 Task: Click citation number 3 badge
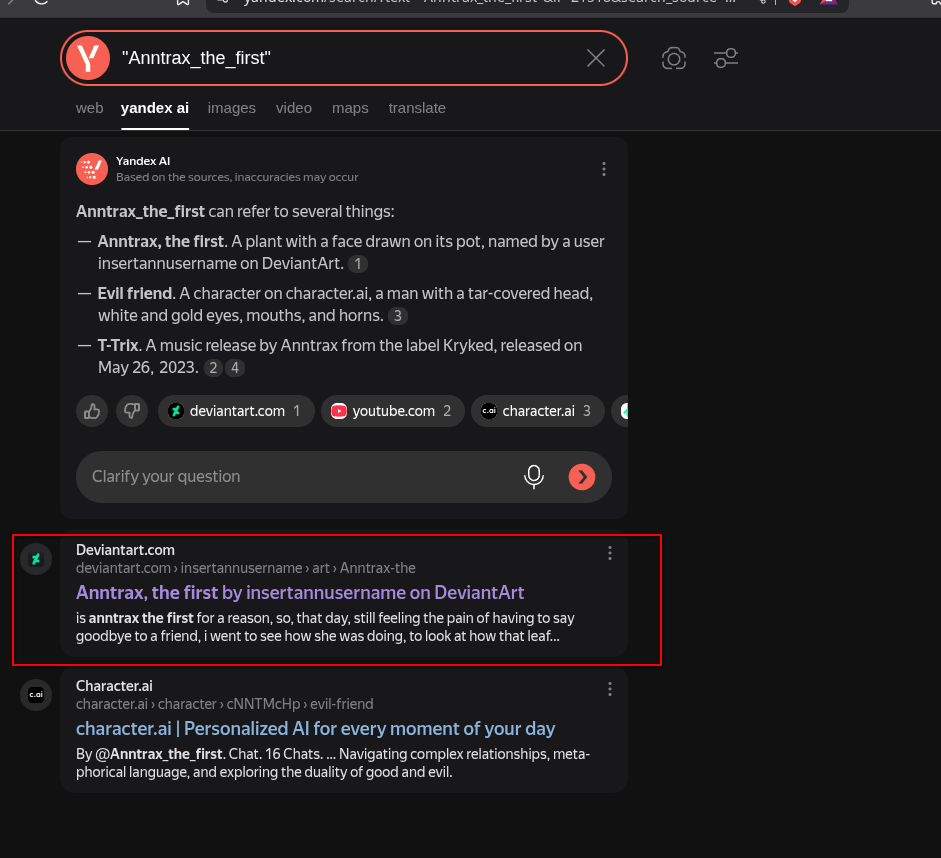point(398,316)
